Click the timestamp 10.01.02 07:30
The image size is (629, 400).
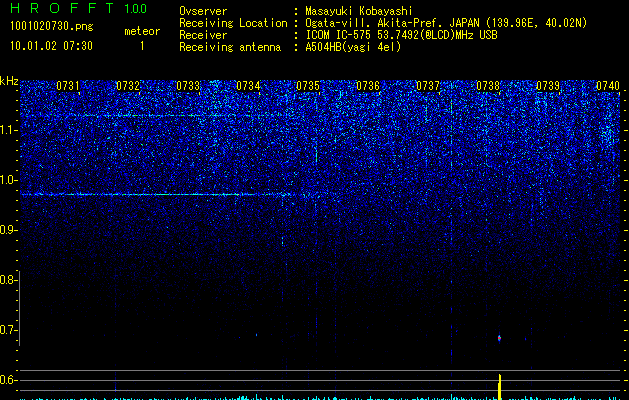point(51,46)
